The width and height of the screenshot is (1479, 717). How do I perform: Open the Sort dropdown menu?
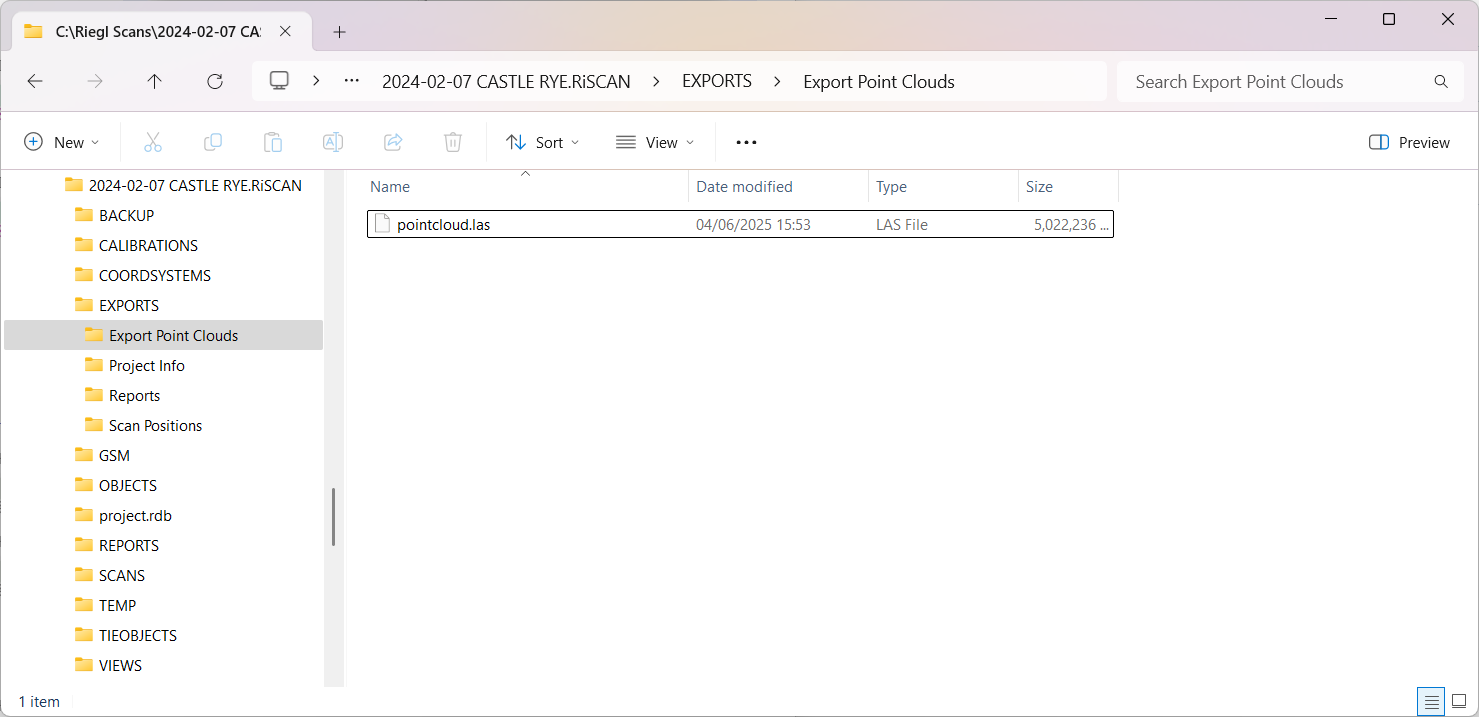(542, 142)
